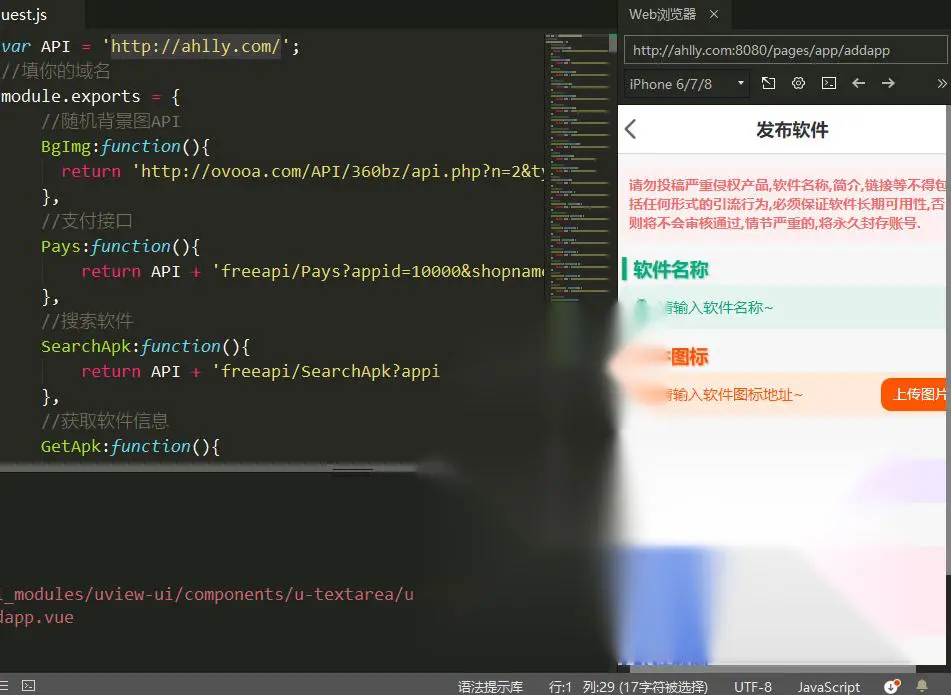
Task: Open the browser developer console icon
Action: 828,83
